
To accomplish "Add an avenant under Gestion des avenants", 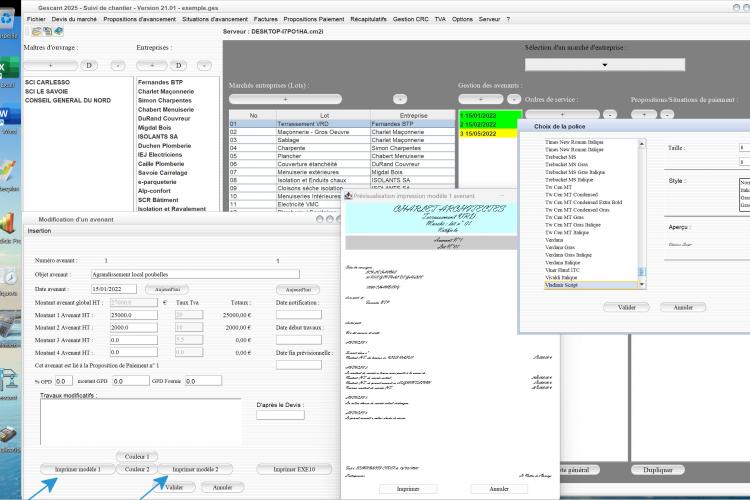I will [481, 99].
